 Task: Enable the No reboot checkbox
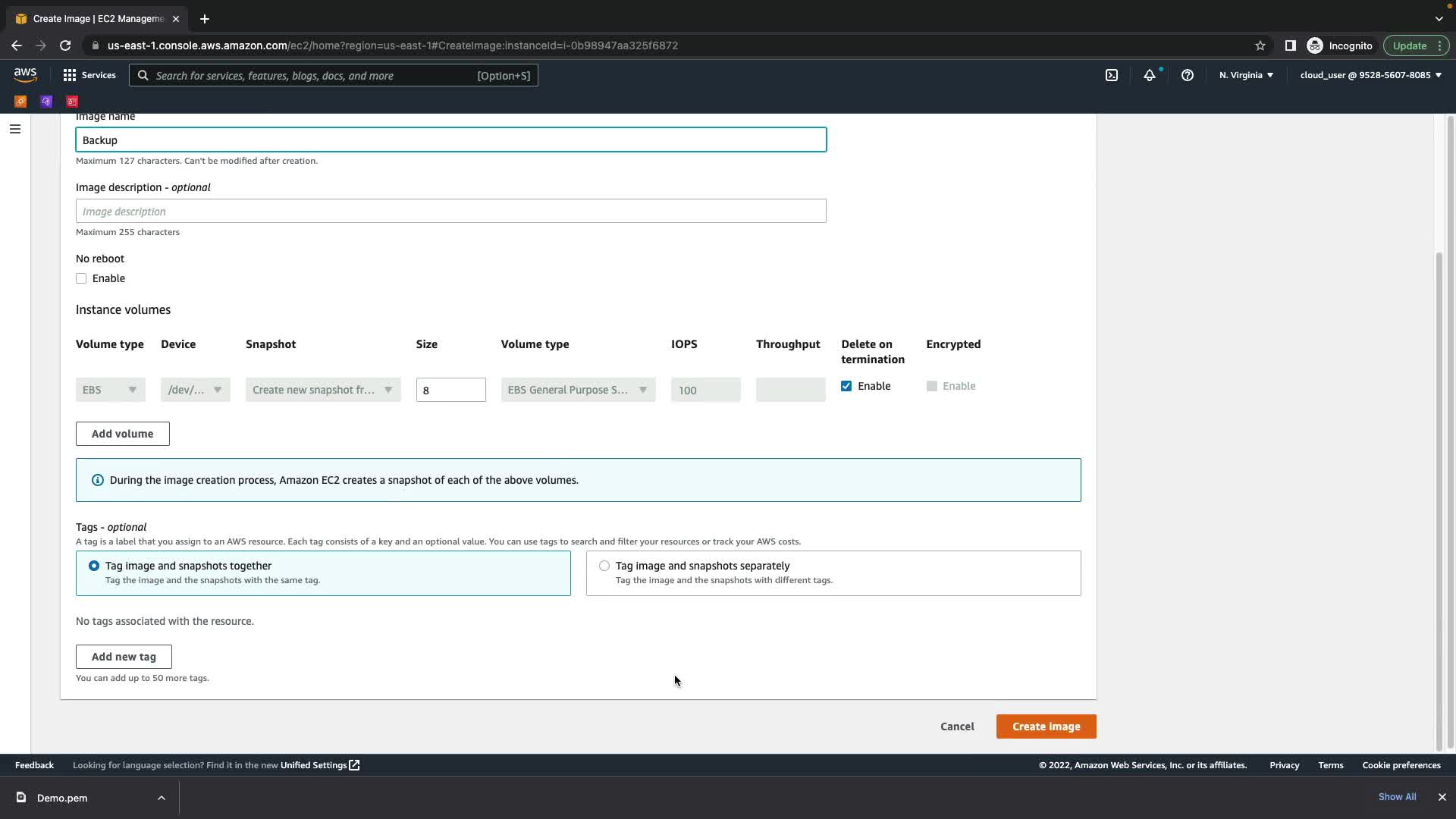click(x=81, y=278)
